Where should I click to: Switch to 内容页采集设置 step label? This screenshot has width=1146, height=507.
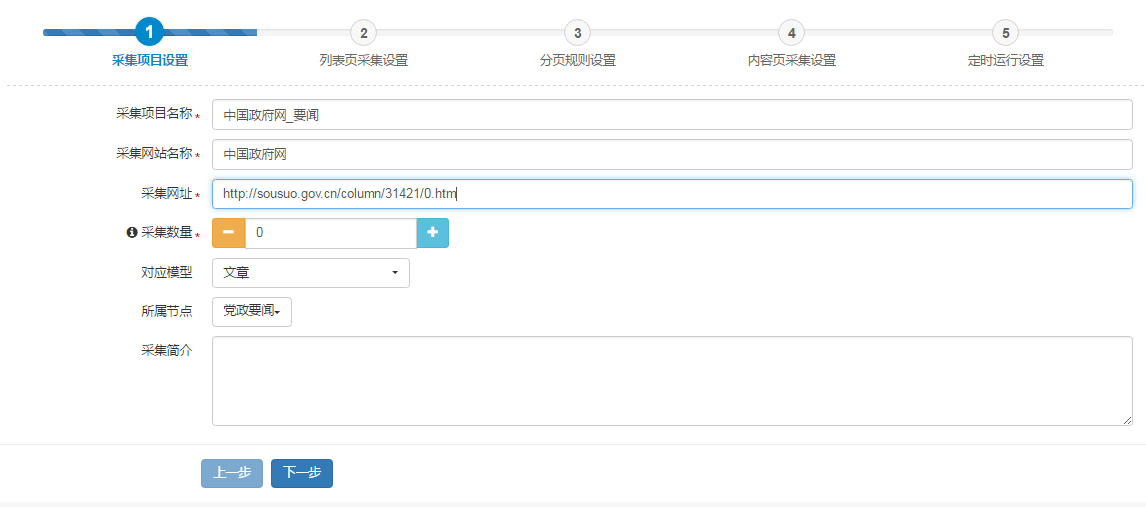coord(791,60)
